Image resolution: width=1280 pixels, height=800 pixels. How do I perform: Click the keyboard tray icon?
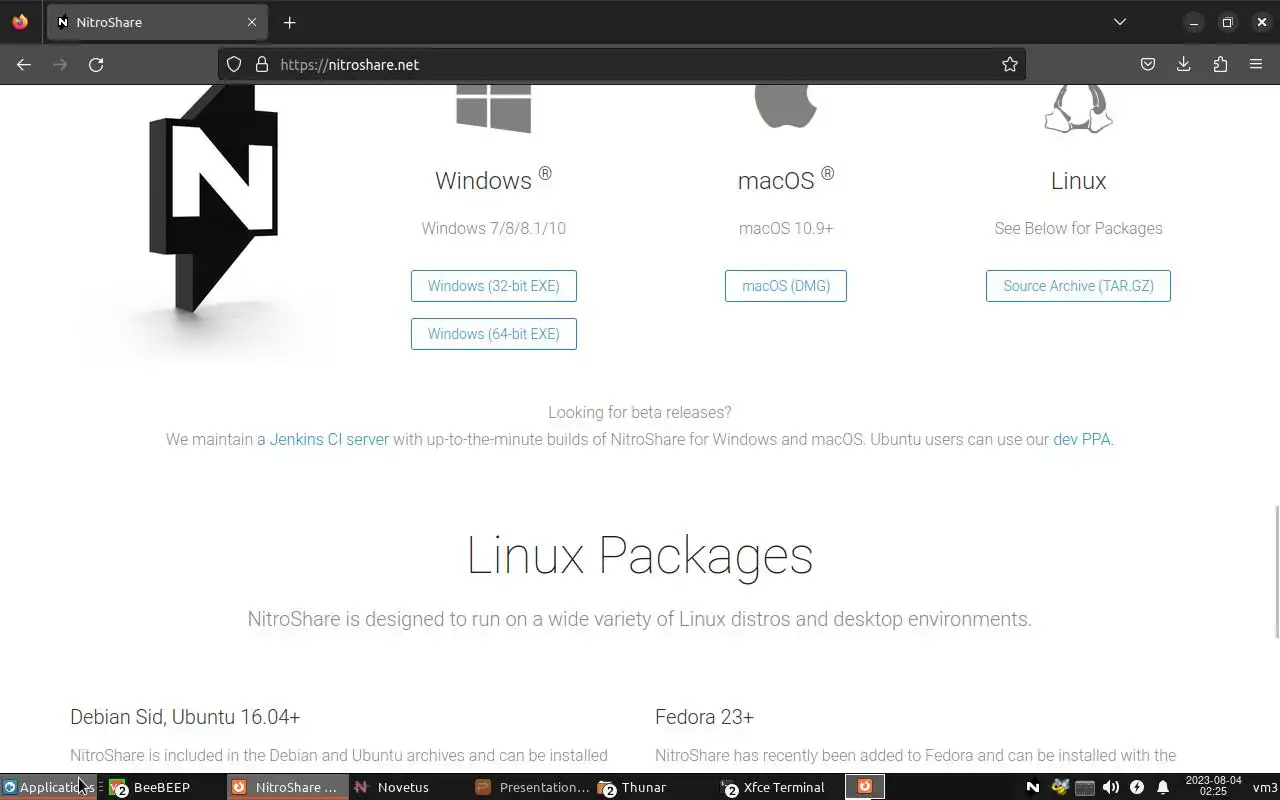tap(1085, 787)
